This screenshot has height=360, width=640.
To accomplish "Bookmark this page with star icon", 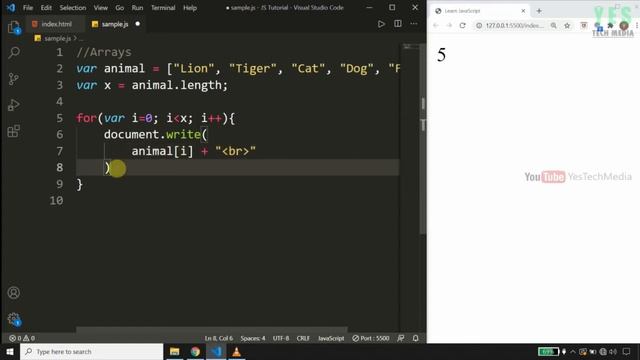I will click(567, 25).
